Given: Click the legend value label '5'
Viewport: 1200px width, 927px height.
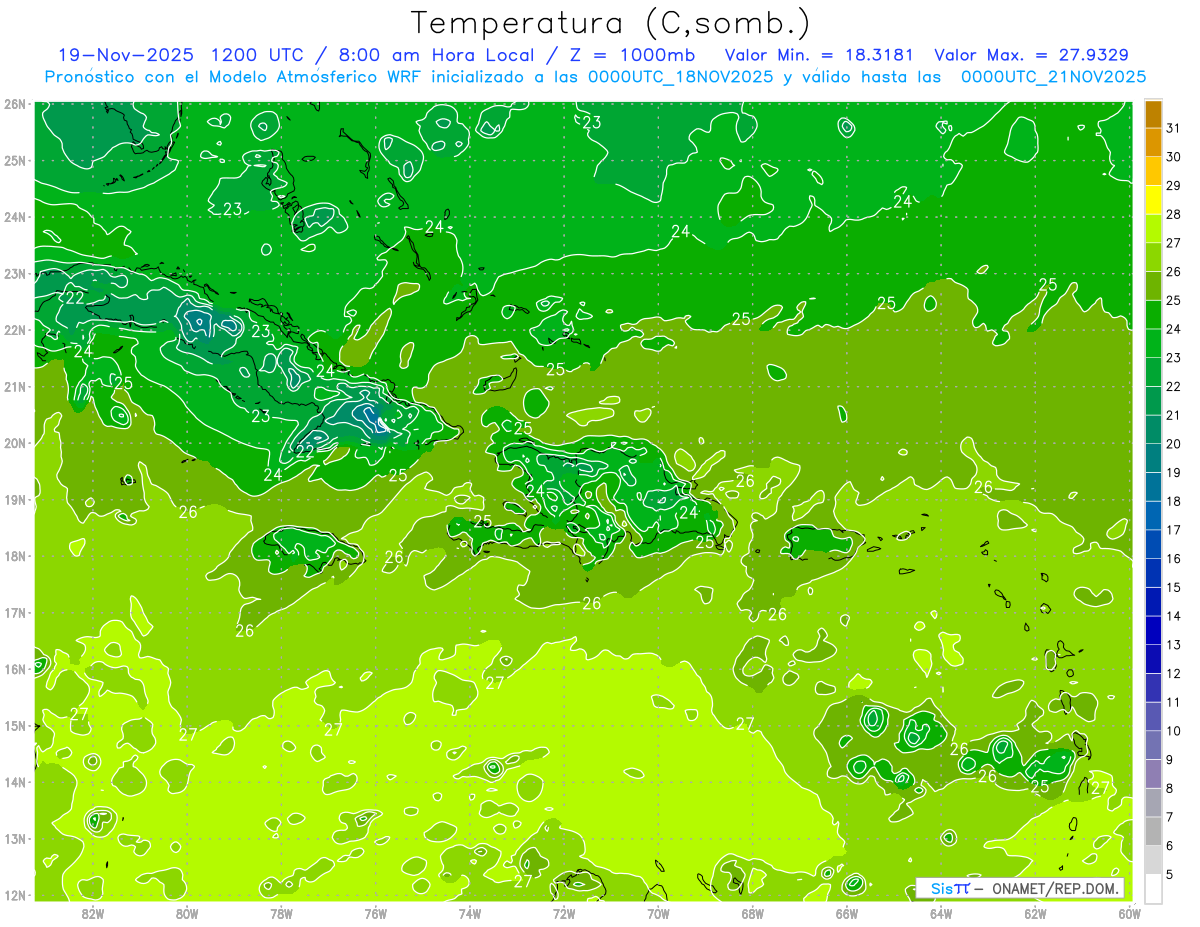Looking at the screenshot, I should [x=1171, y=874].
